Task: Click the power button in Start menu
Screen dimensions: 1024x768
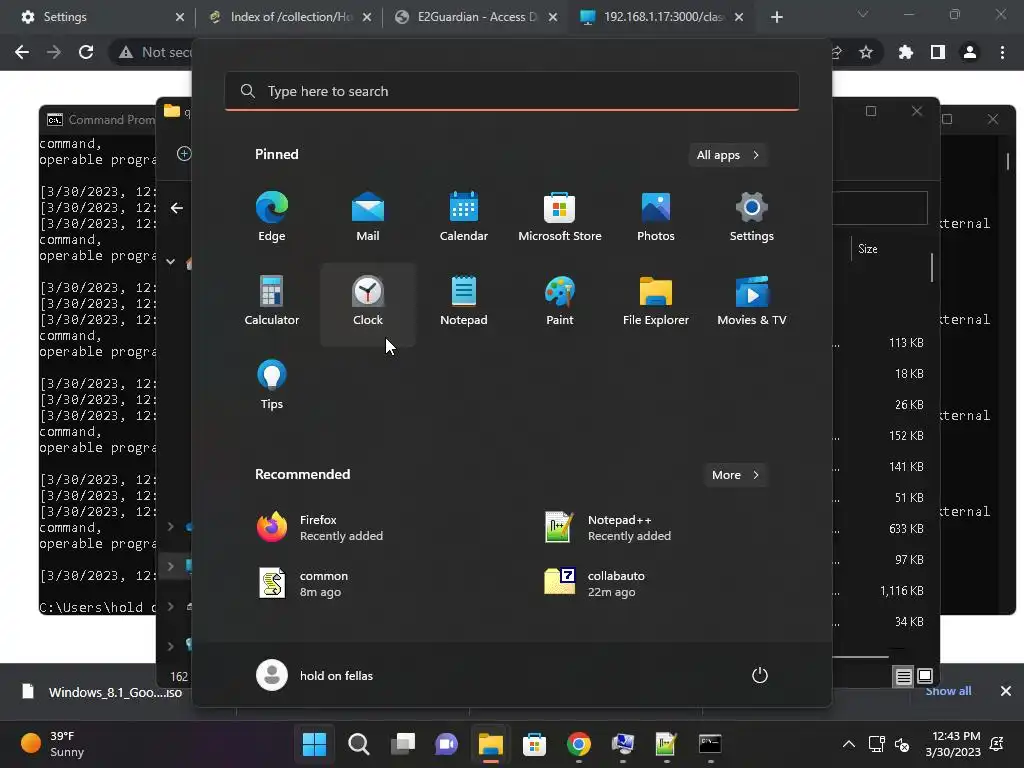Action: click(x=760, y=675)
